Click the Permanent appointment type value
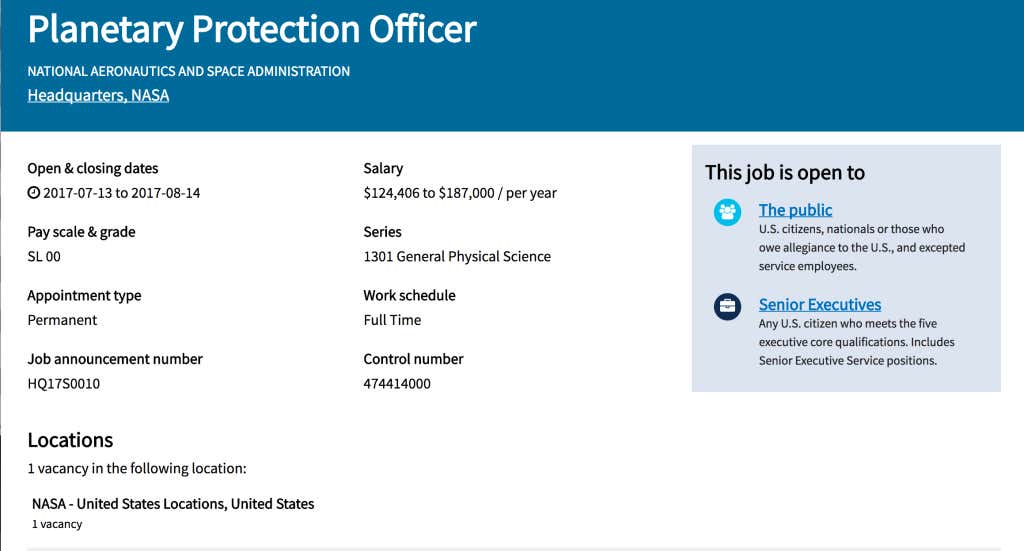Image resolution: width=1024 pixels, height=551 pixels. 62,321
